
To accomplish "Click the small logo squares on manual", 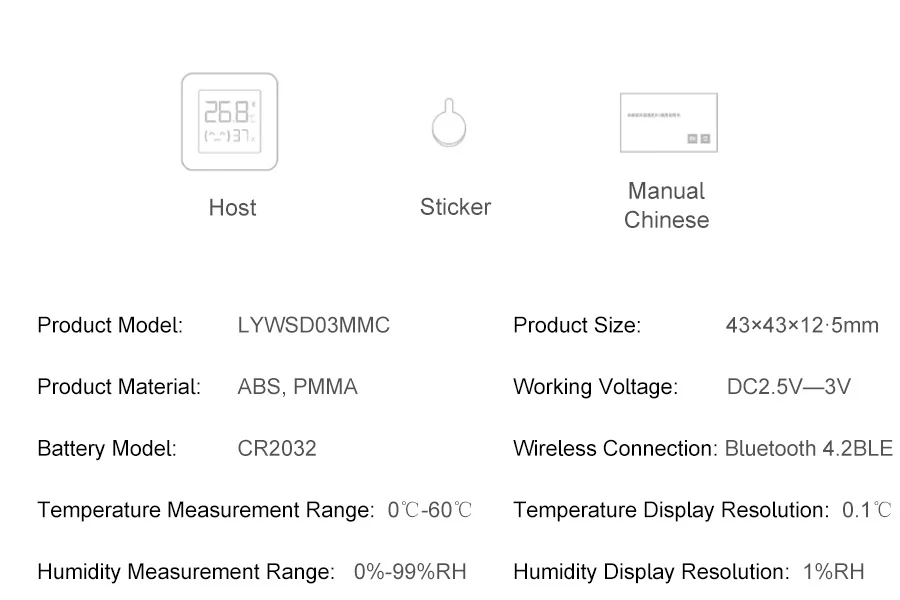I will click(699, 138).
